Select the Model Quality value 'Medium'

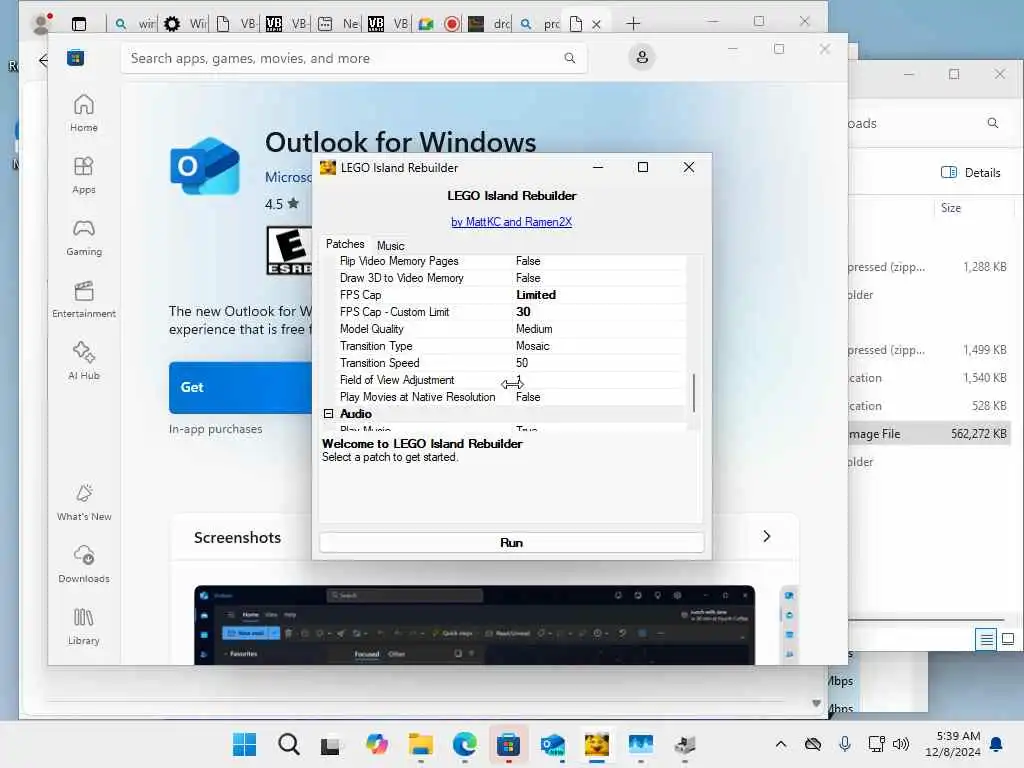click(534, 328)
